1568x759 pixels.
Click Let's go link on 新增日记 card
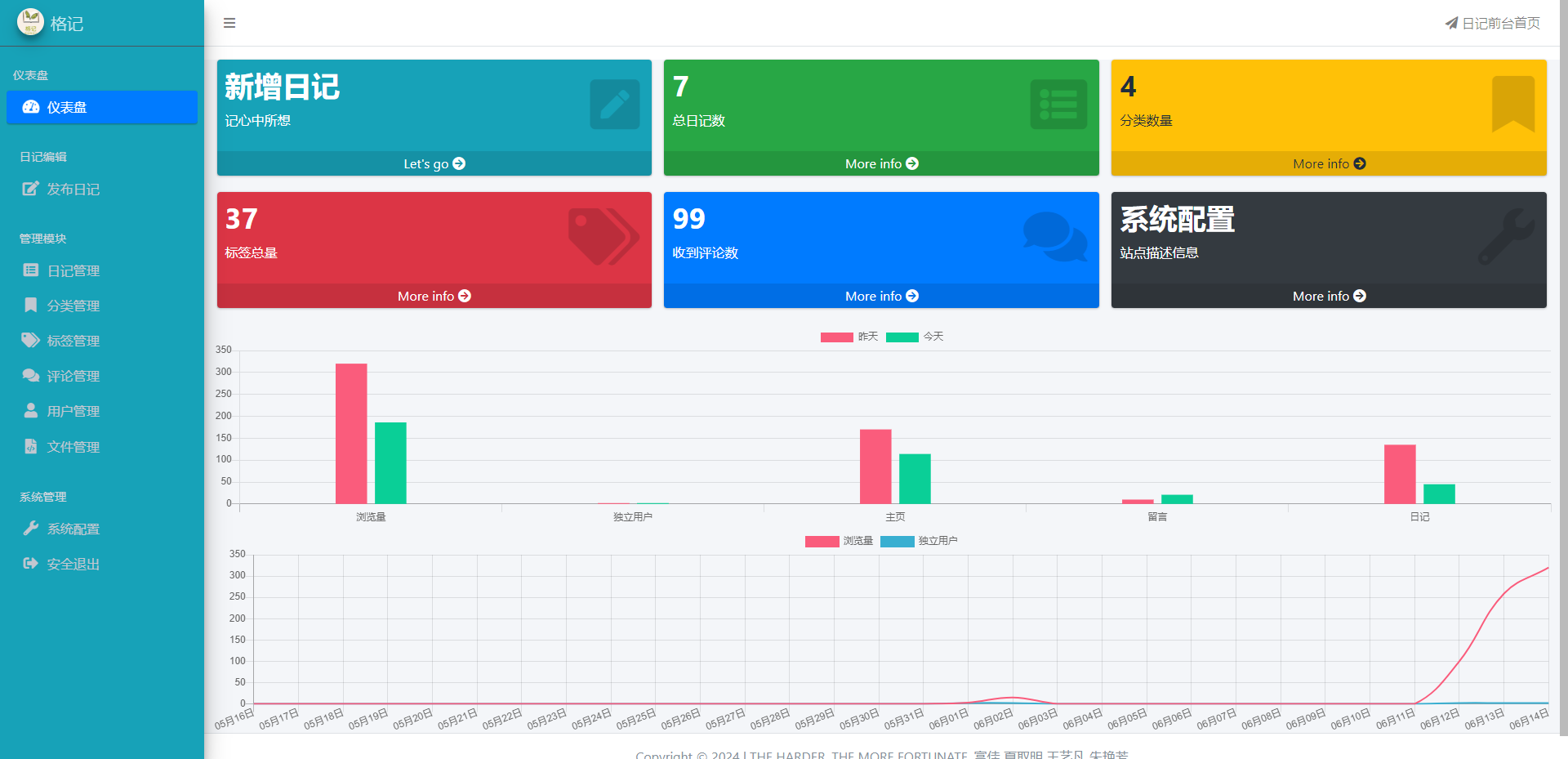(x=434, y=163)
